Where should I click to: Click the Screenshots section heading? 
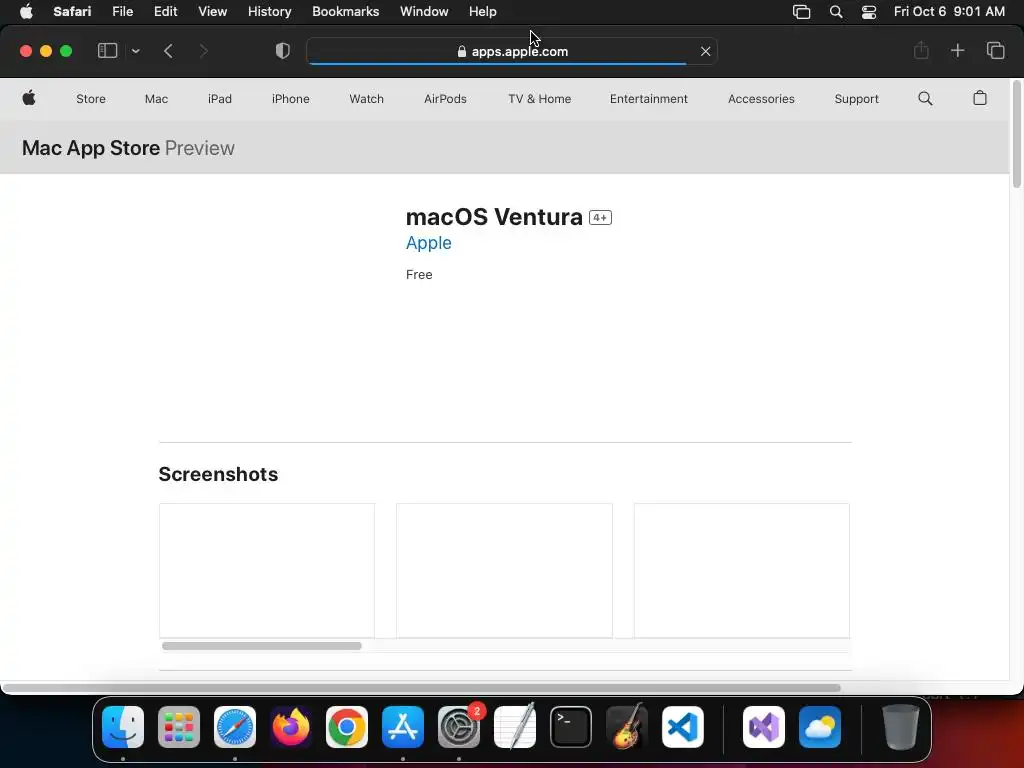pos(218,474)
